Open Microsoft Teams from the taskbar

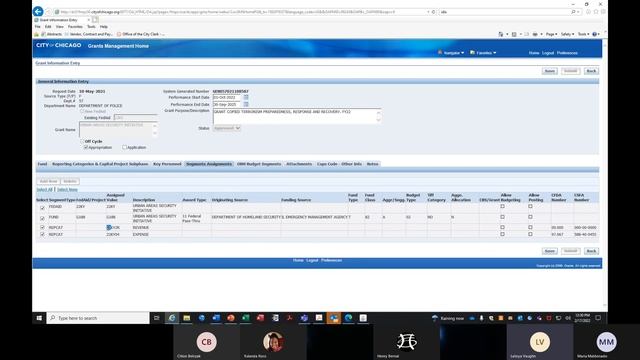[304, 318]
